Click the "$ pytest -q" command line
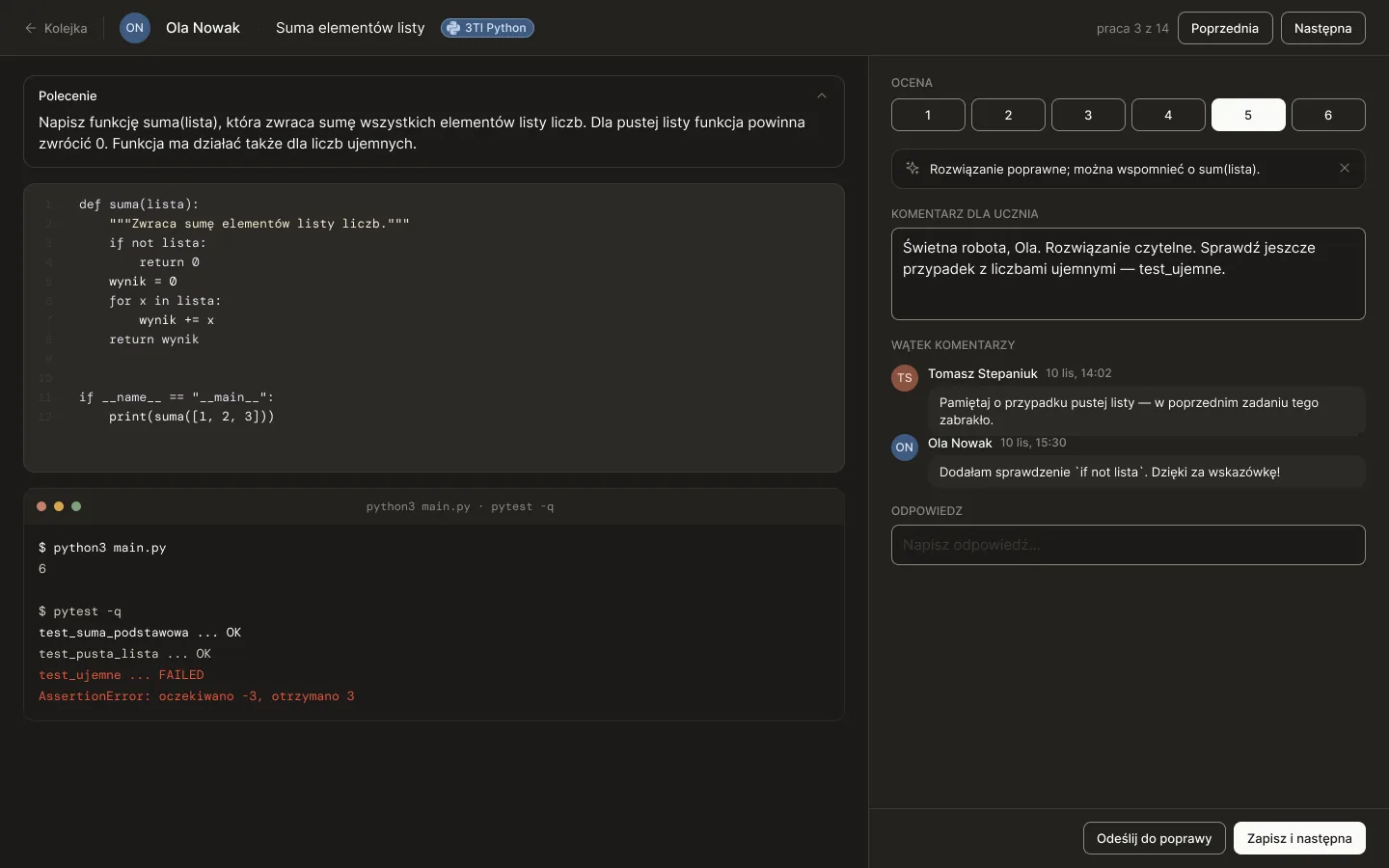The height and width of the screenshot is (868, 1389). tap(80, 611)
